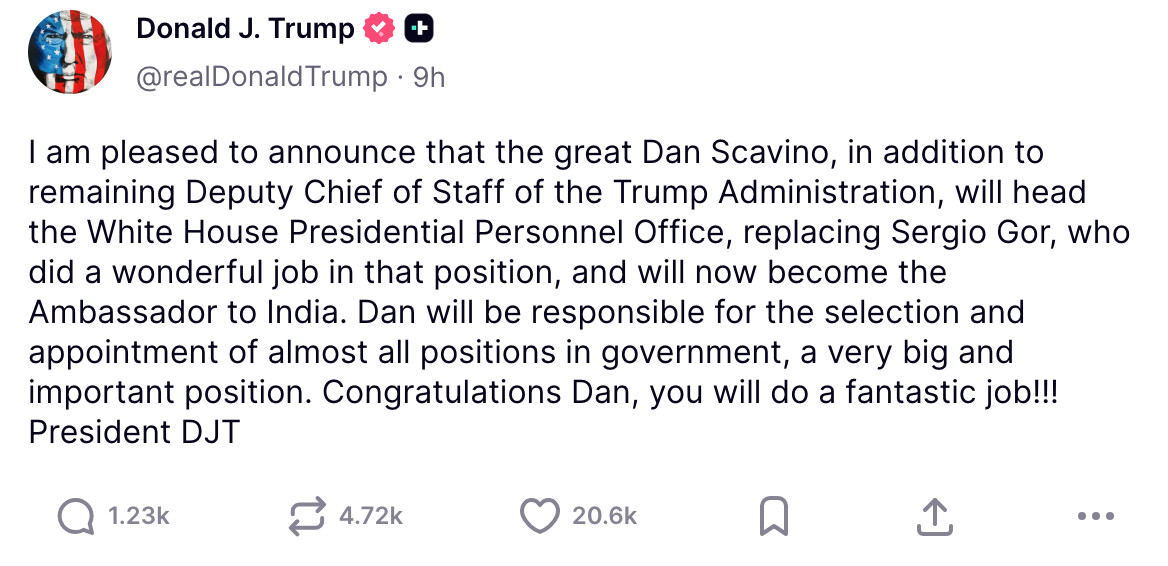Screen dimensions: 1168x566
Task: Like the post with the heart icon
Action: (540, 516)
